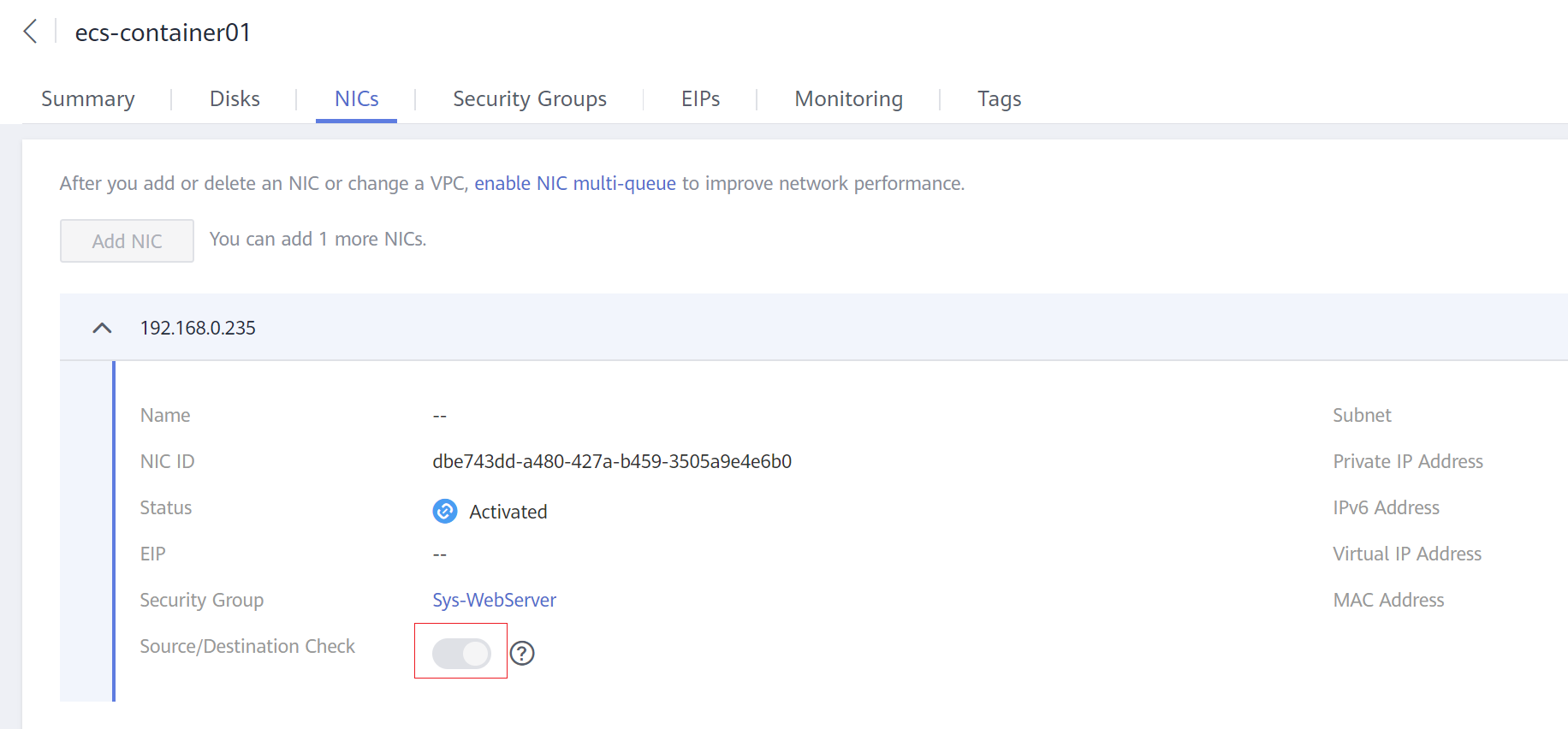
Task: Open the EIPs tab
Action: pyautogui.click(x=700, y=99)
